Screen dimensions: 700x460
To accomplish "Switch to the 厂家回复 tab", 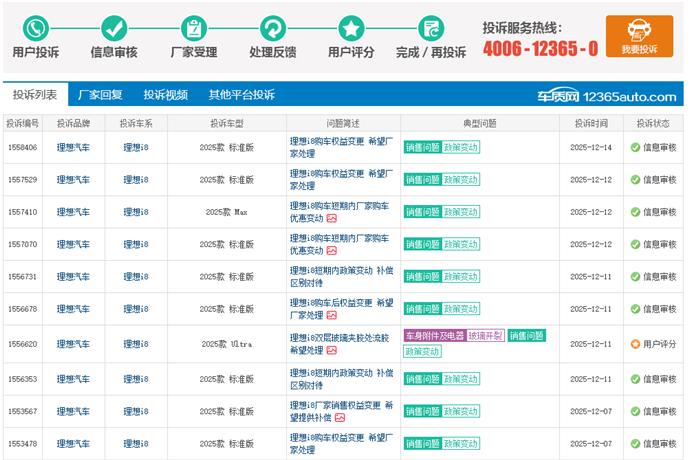I will point(100,95).
